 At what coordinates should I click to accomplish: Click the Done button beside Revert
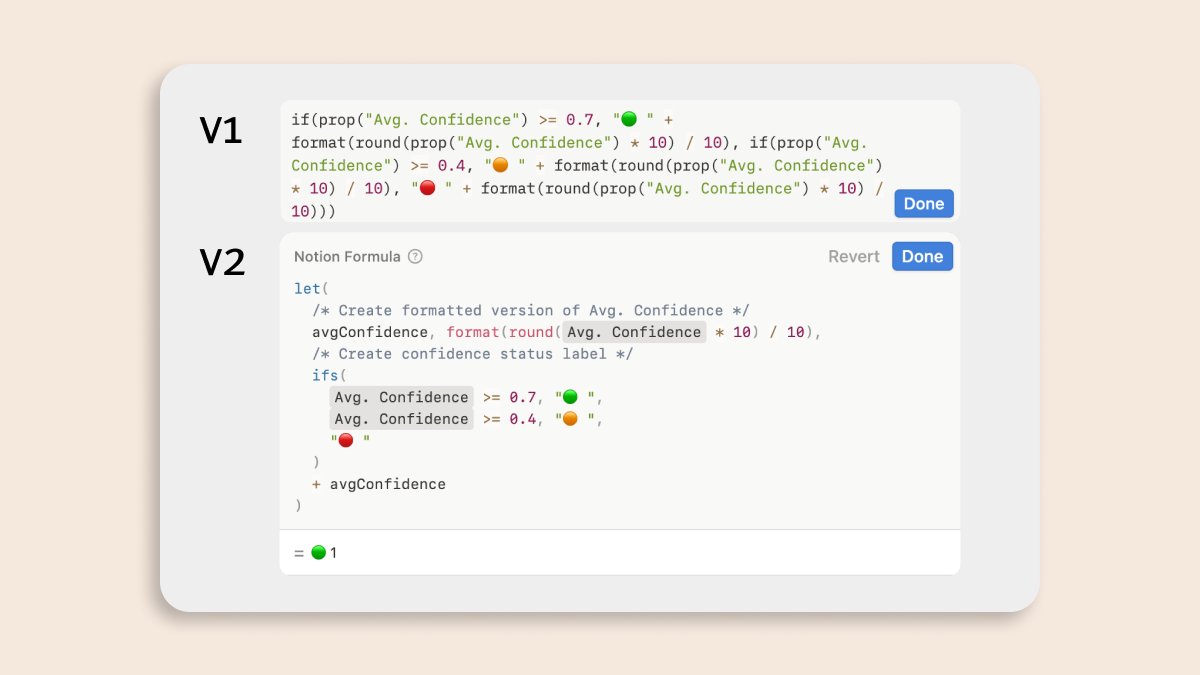(922, 257)
